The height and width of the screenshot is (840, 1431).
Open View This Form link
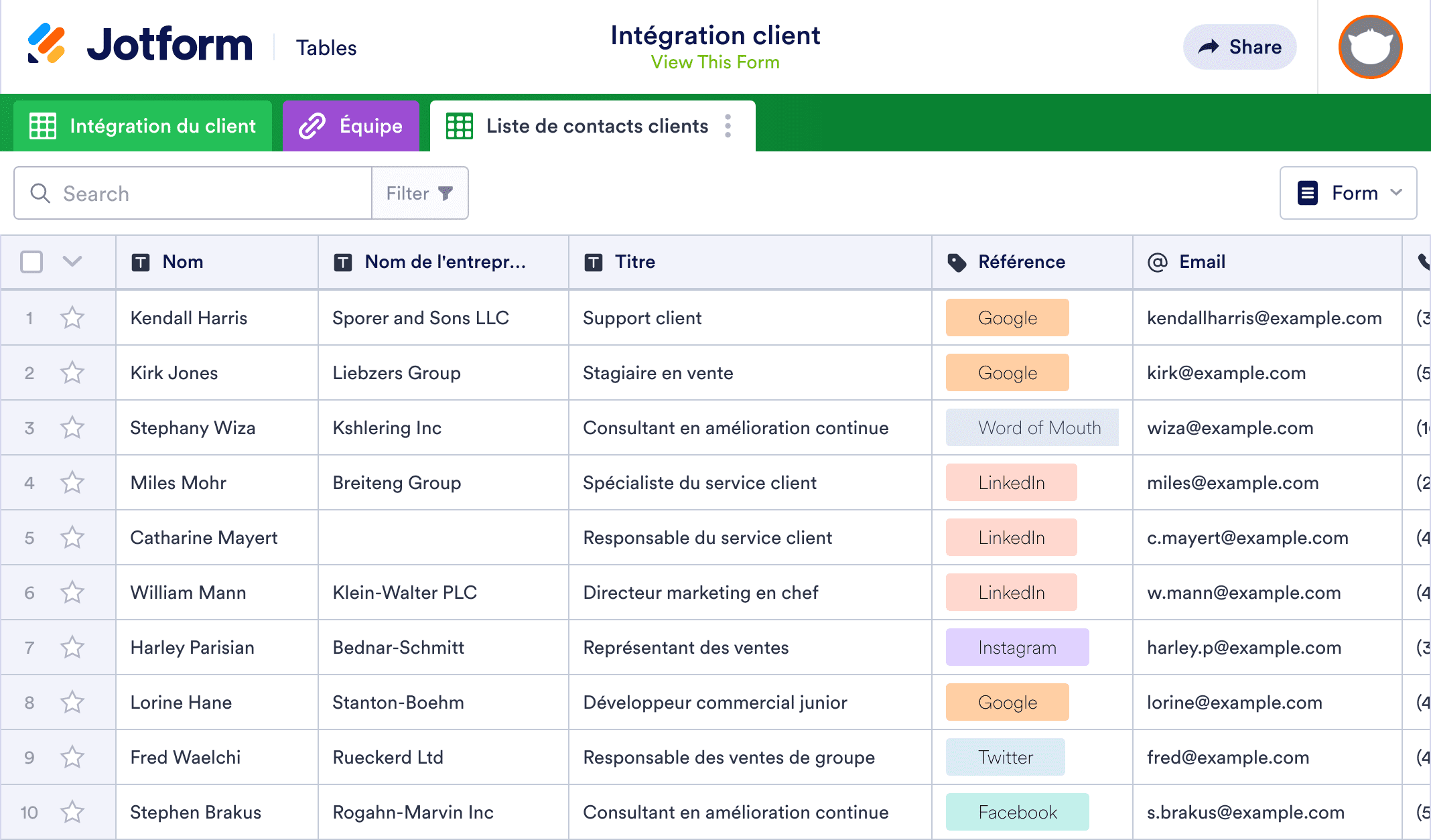click(715, 62)
